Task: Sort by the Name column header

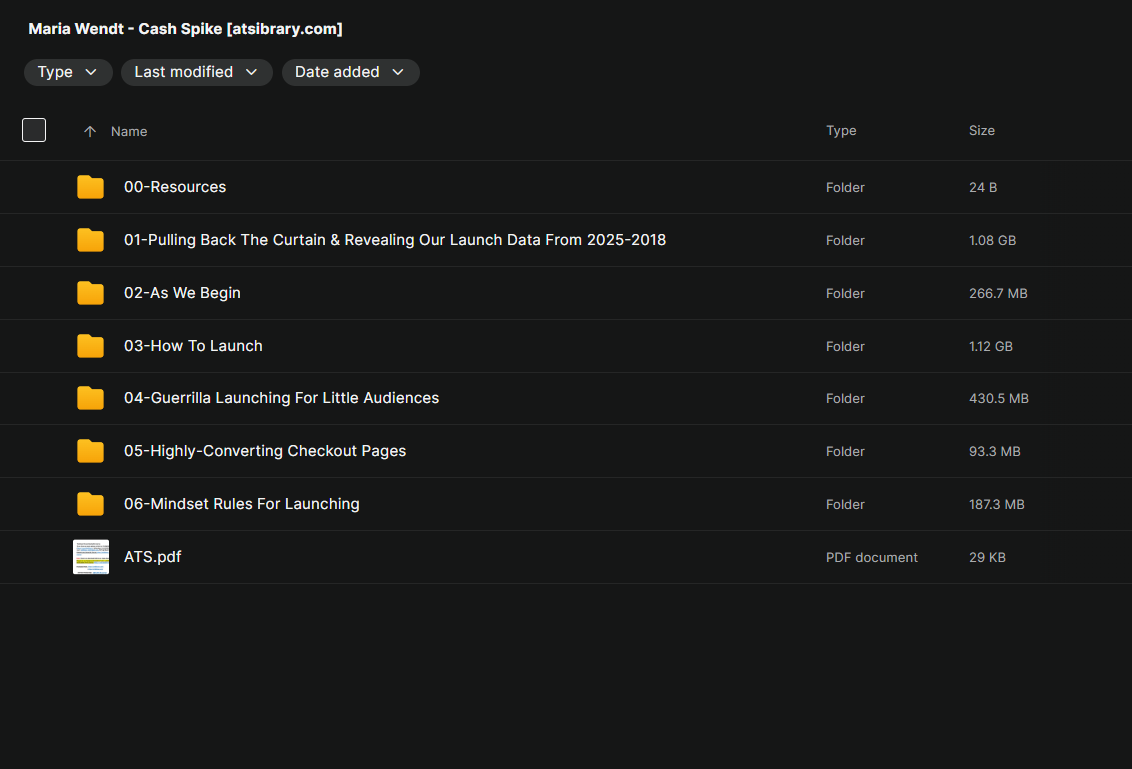Action: tap(129, 131)
